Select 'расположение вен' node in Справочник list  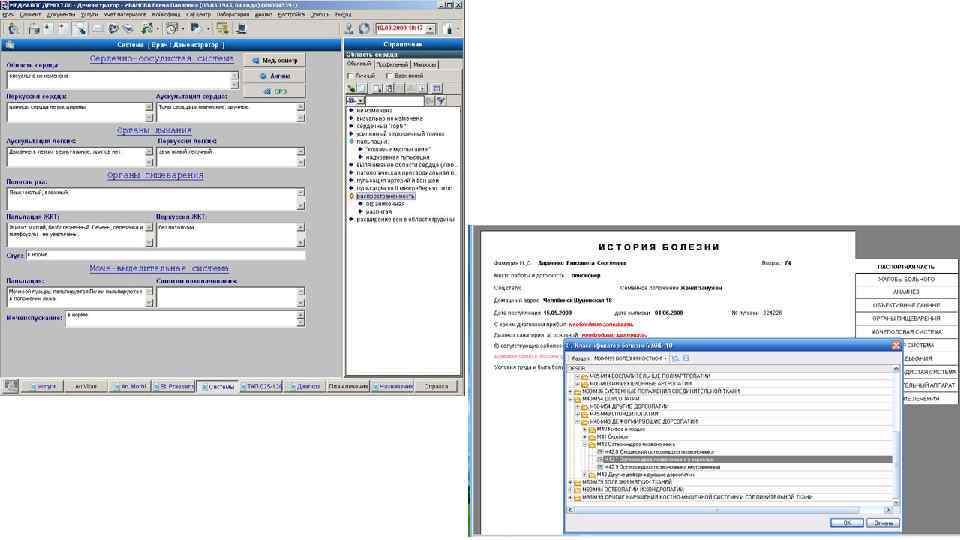(386, 196)
